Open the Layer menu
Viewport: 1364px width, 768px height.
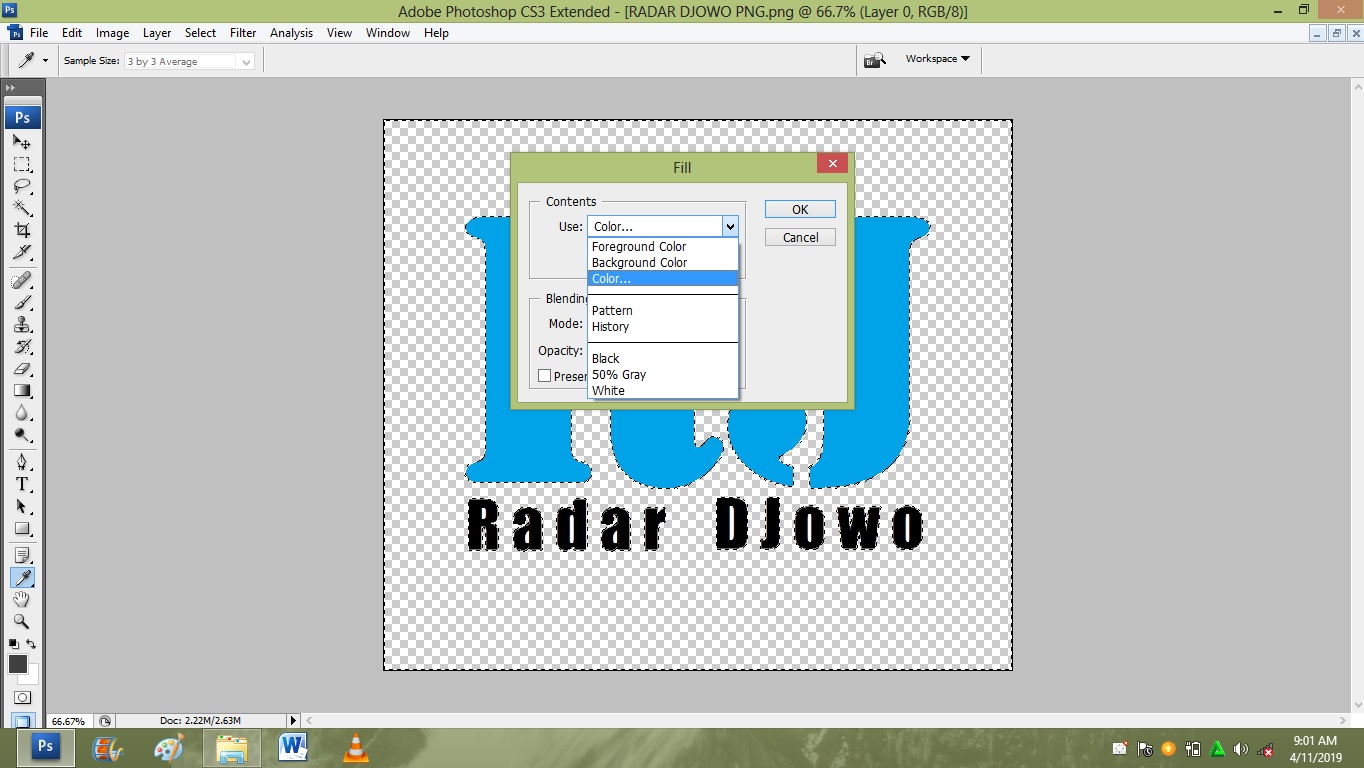point(157,33)
